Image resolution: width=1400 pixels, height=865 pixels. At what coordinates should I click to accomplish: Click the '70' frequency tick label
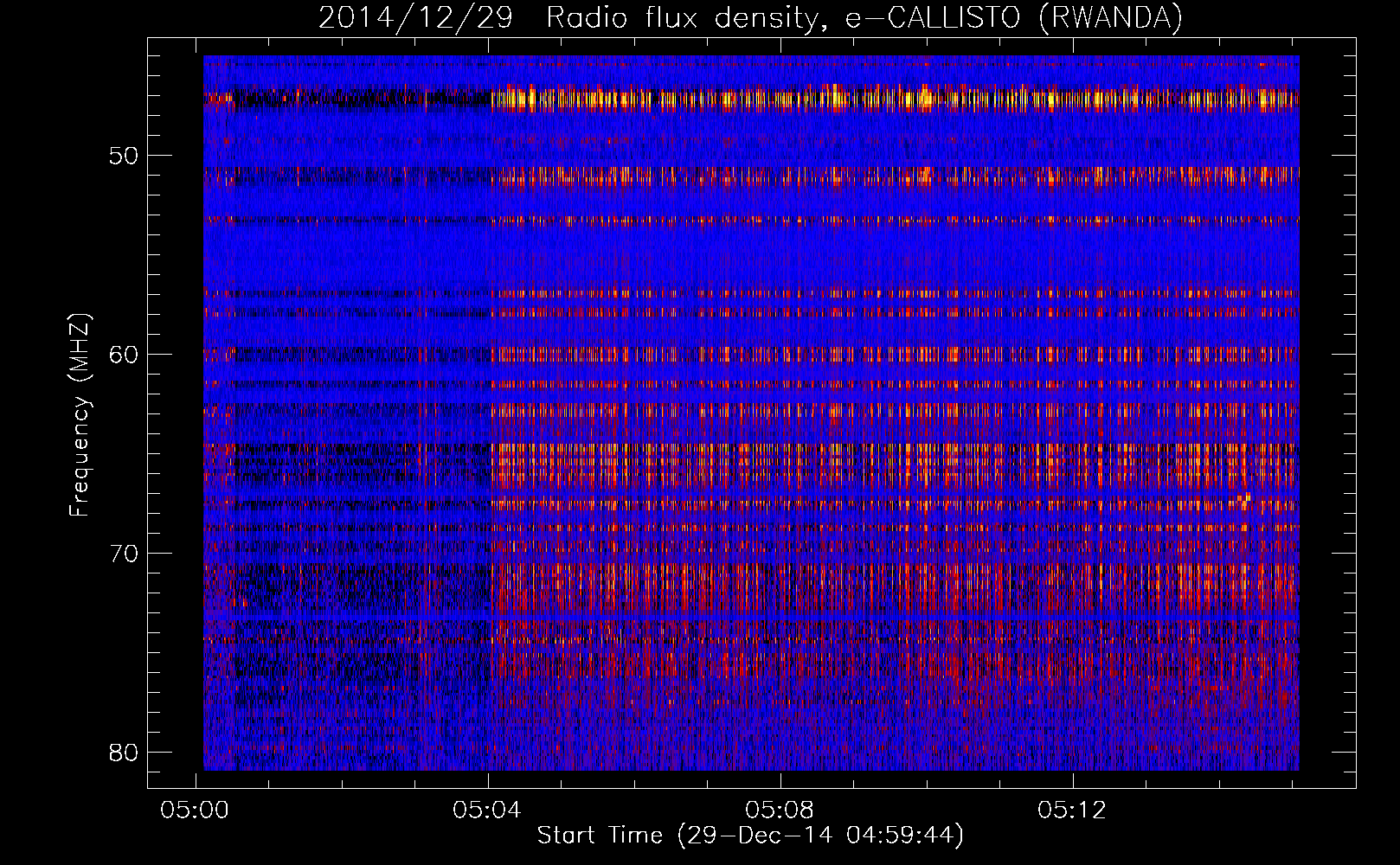(124, 554)
